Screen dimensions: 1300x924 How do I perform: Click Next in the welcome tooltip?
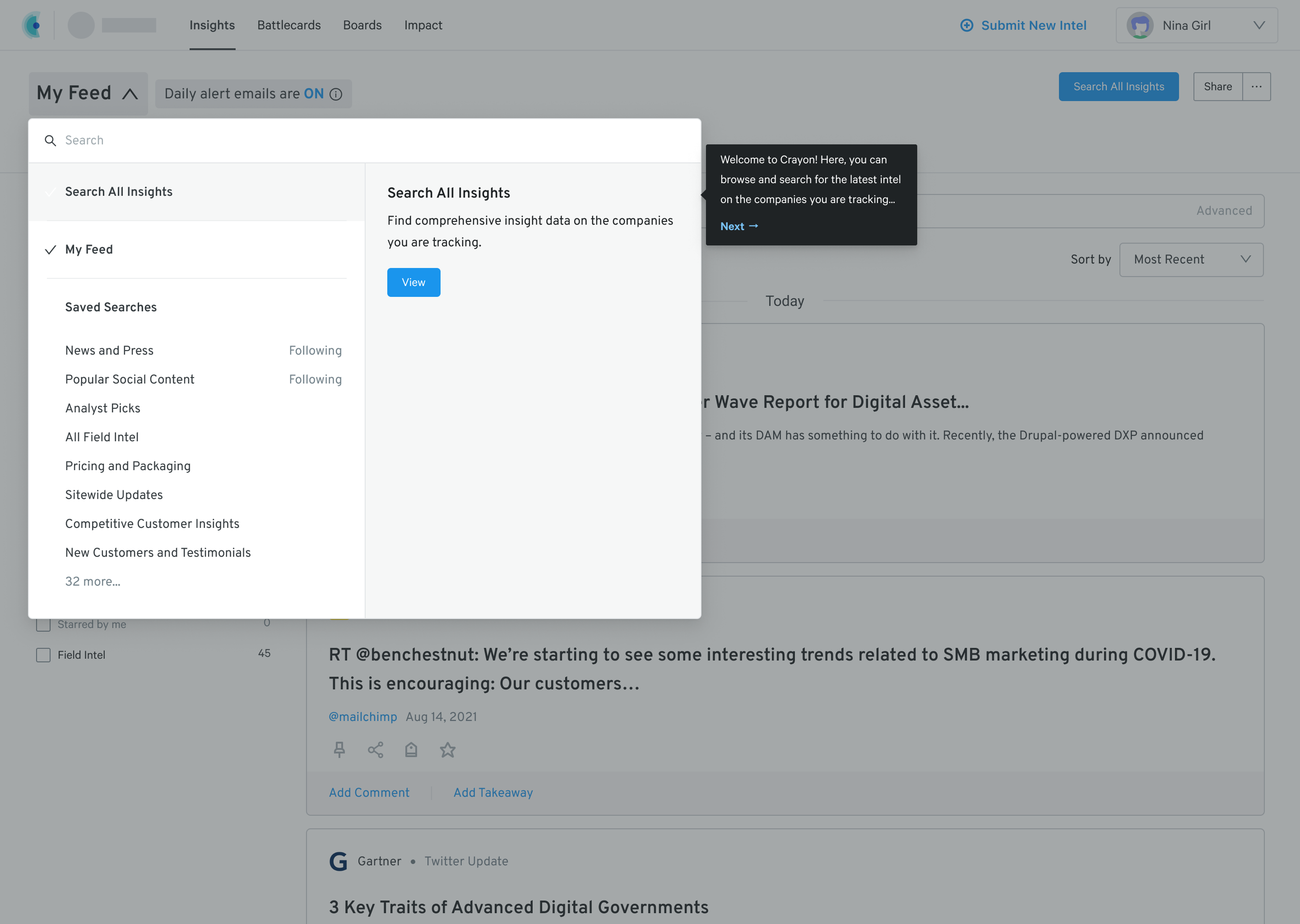738,226
